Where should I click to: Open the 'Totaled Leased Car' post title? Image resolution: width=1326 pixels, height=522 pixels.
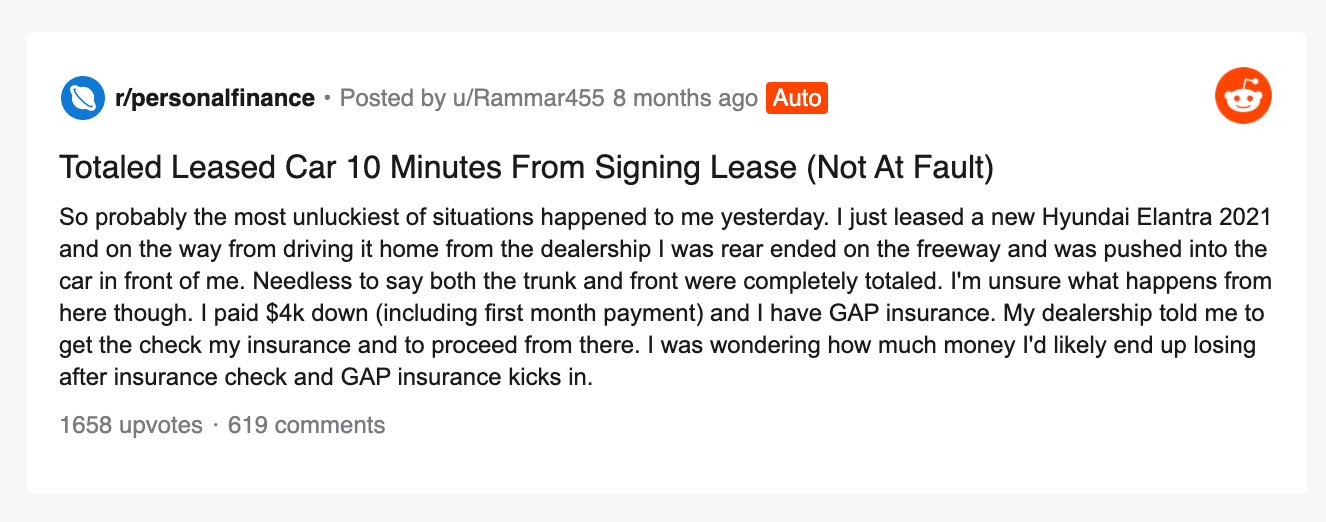[527, 168]
